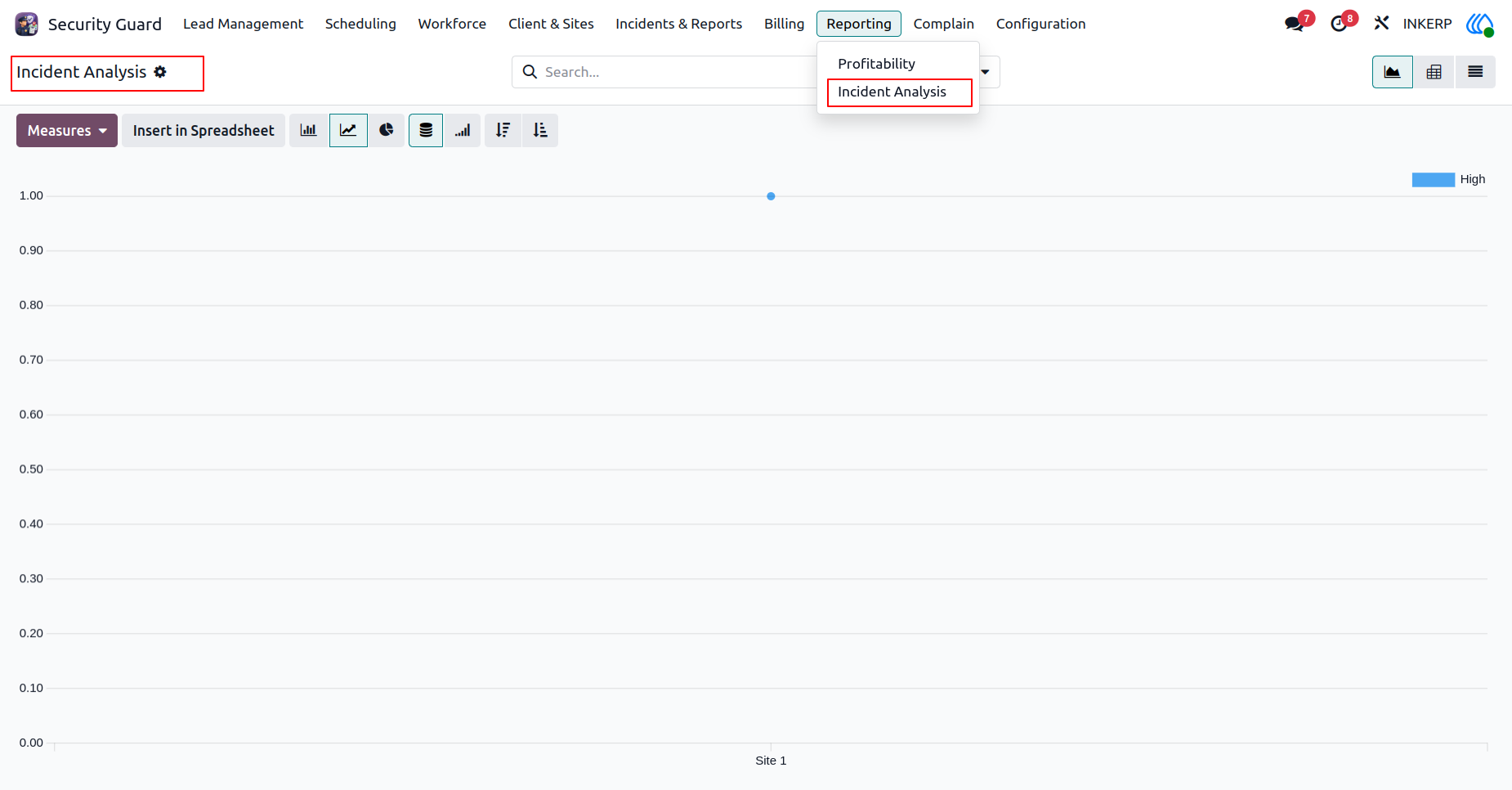Switch to pivot table view
The width and height of the screenshot is (1512, 790).
1434,72
